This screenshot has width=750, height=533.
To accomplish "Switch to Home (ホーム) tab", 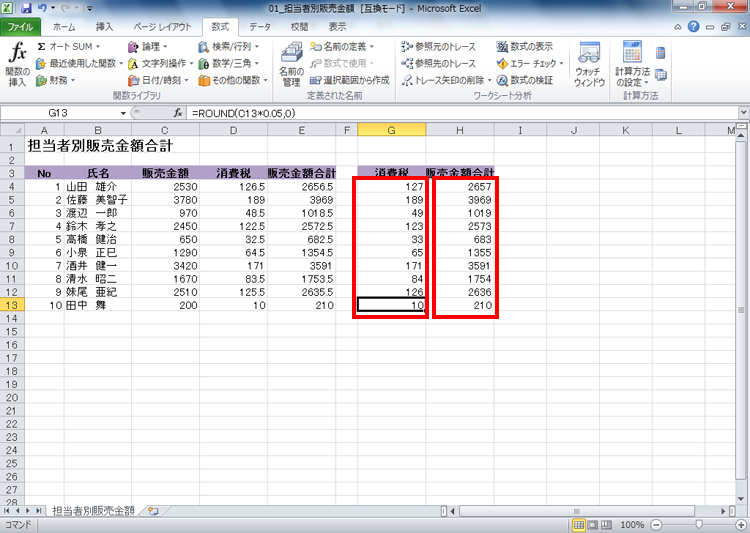I will click(64, 27).
